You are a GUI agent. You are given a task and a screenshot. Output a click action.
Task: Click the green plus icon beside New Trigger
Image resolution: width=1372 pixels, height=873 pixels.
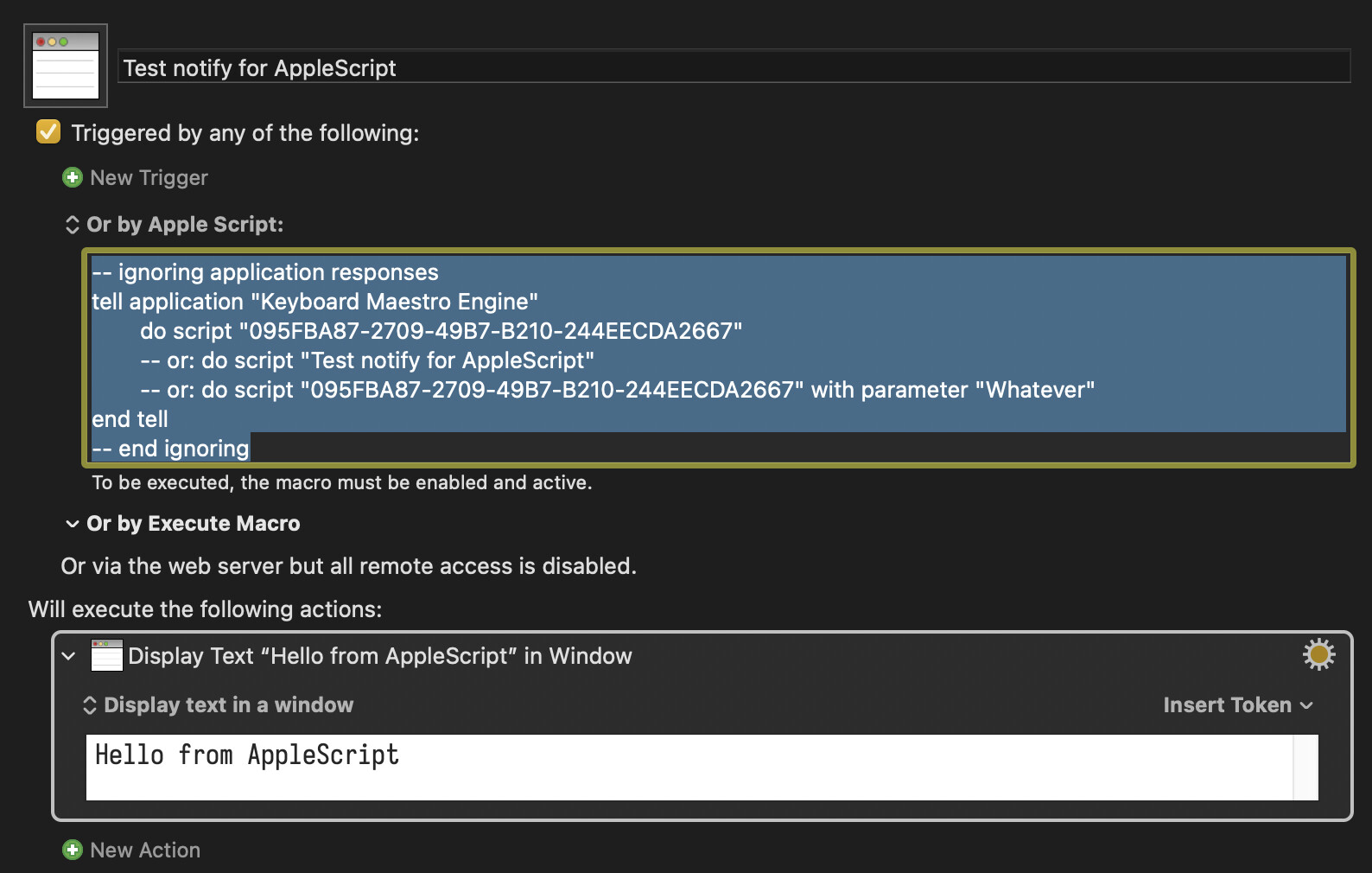pos(73,177)
